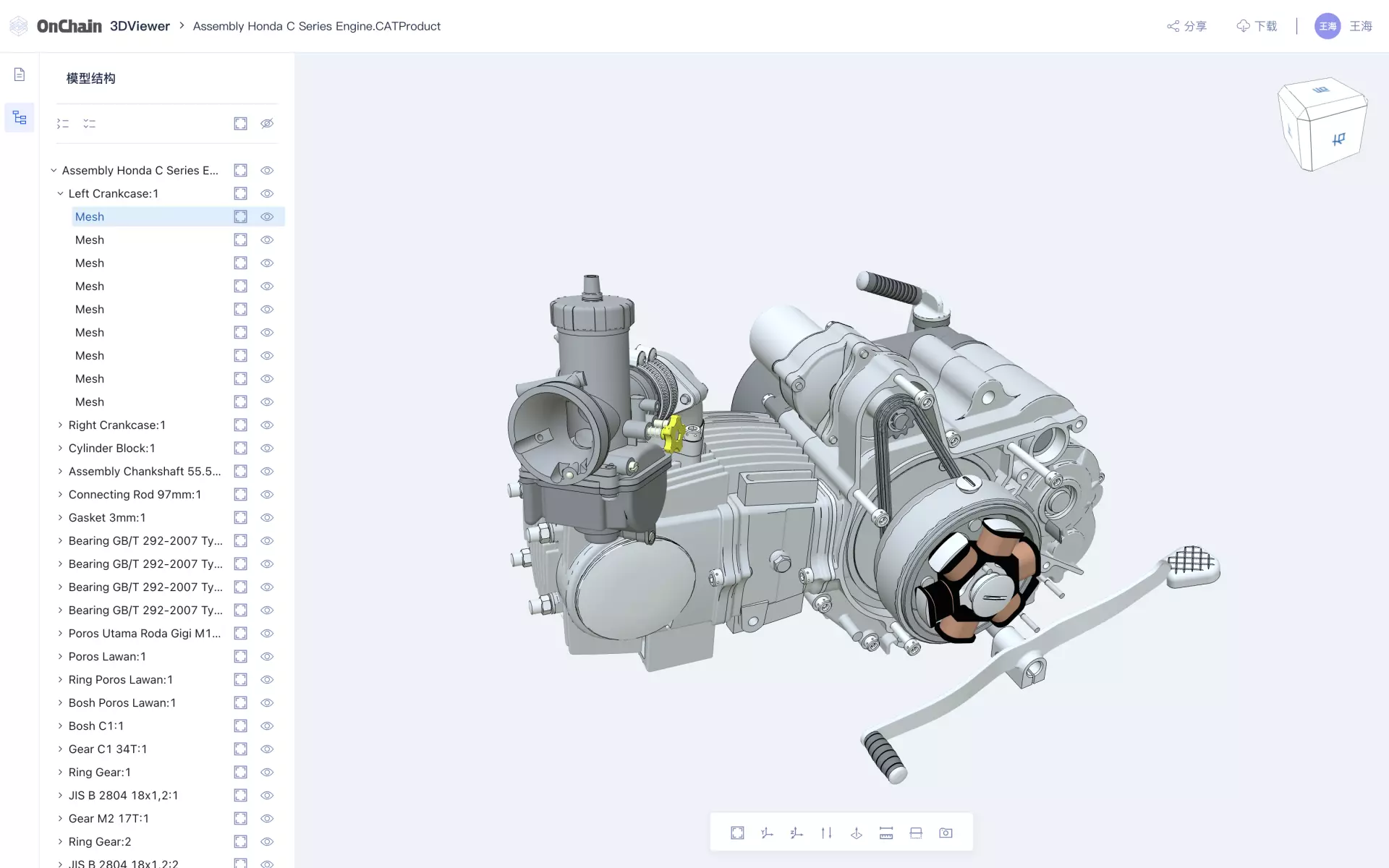
Task: Expand the Gasket 3mm:1 node
Action: pyautogui.click(x=60, y=517)
